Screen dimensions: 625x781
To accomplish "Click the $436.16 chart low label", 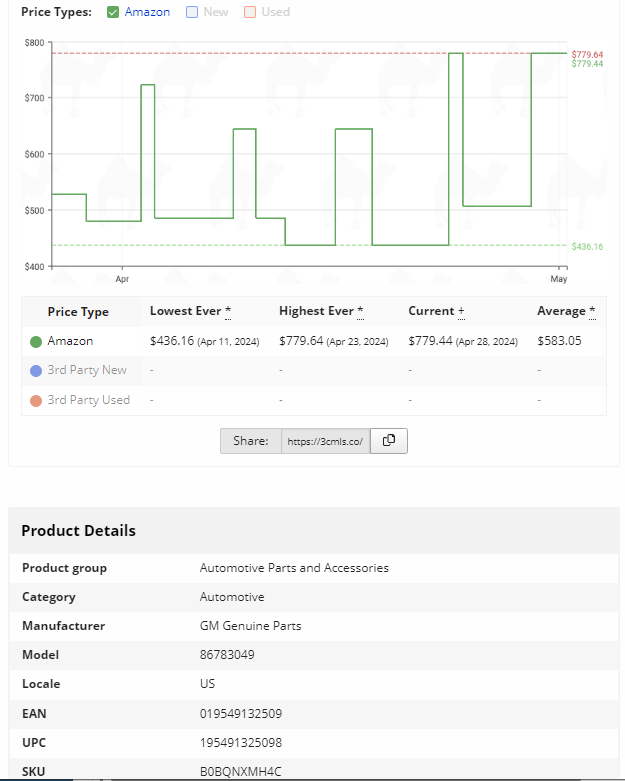I will [587, 247].
